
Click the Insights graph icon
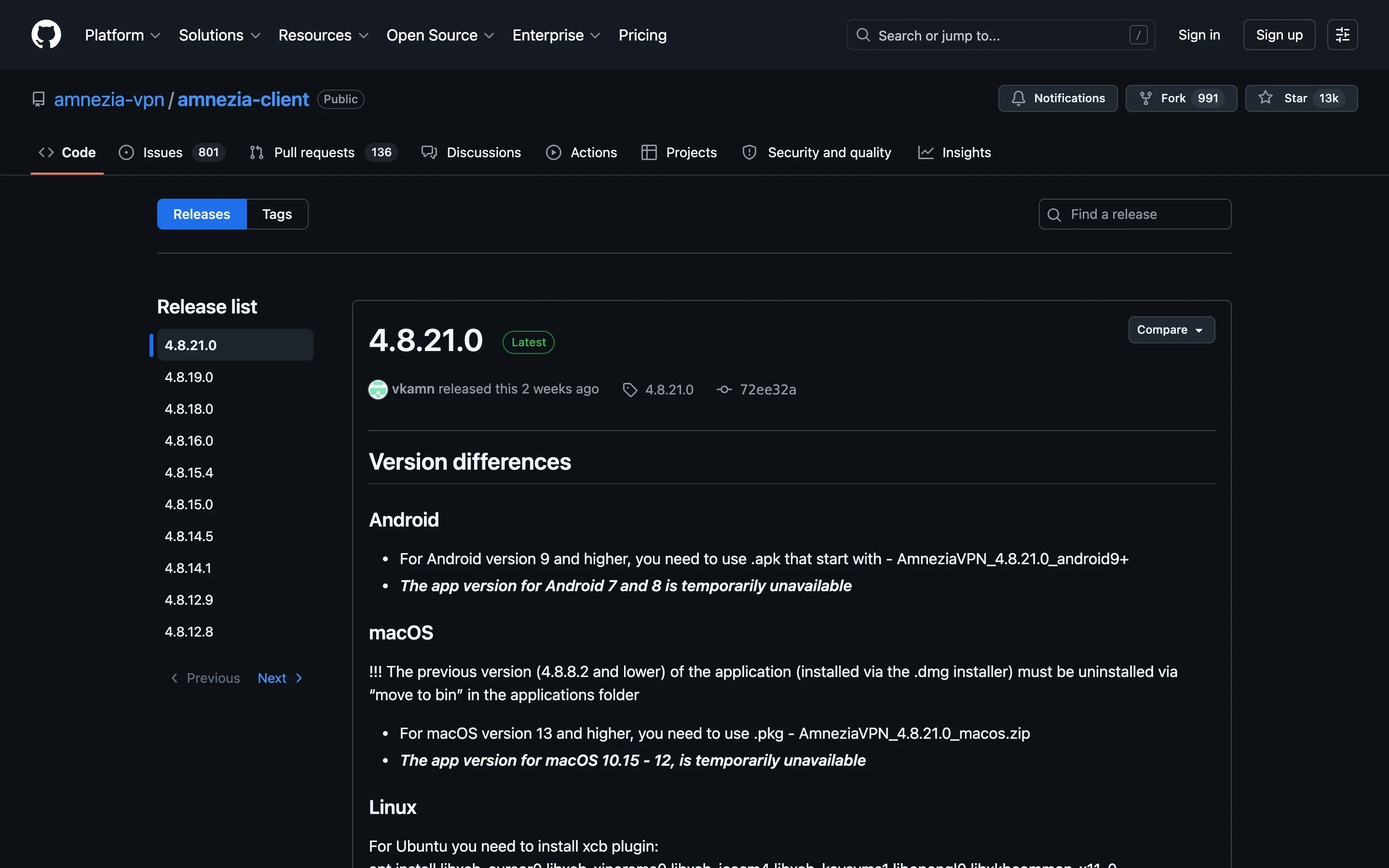click(x=925, y=152)
